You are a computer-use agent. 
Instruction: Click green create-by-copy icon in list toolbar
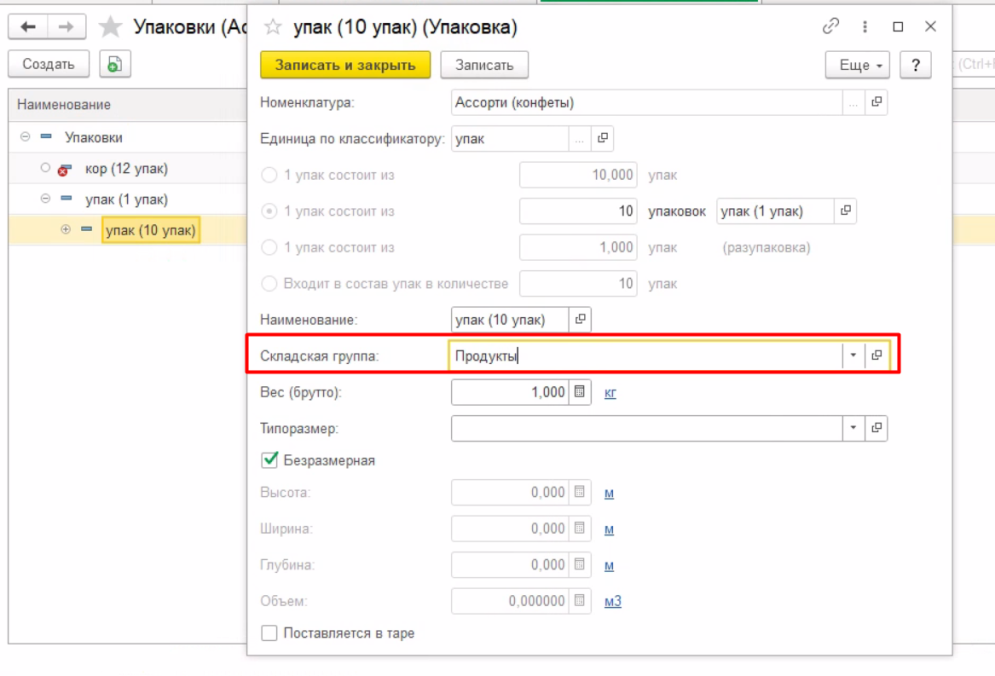tap(114, 64)
